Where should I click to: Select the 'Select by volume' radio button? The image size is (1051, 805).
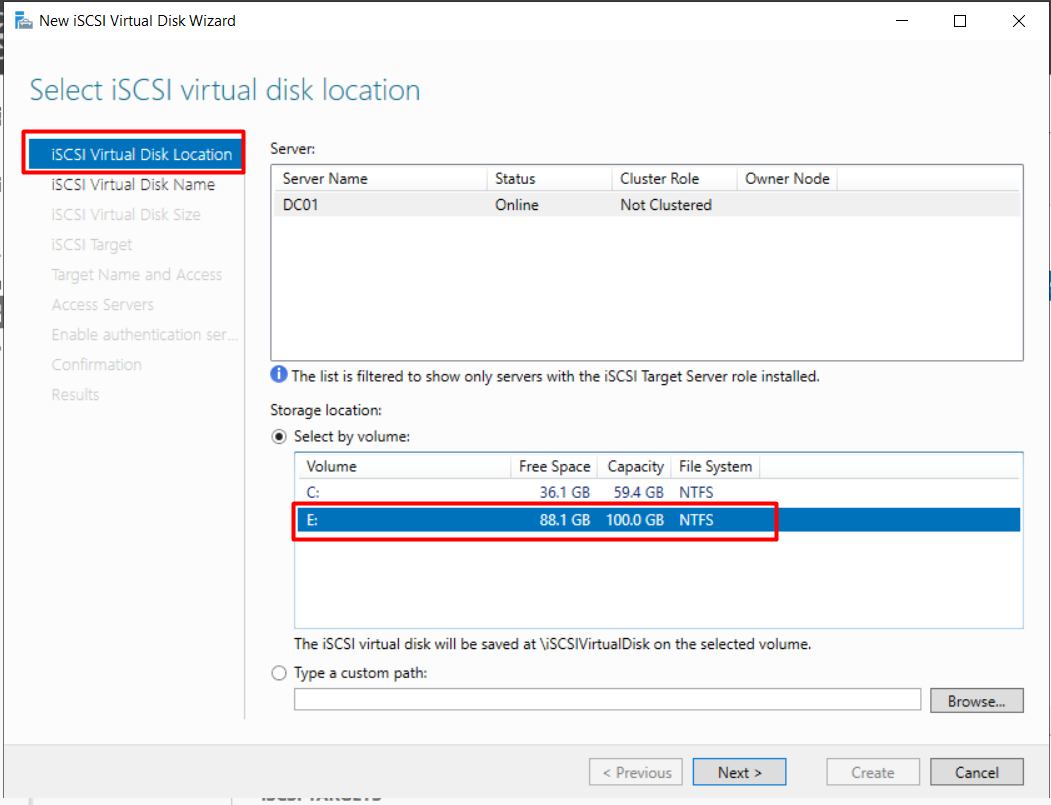click(x=280, y=437)
